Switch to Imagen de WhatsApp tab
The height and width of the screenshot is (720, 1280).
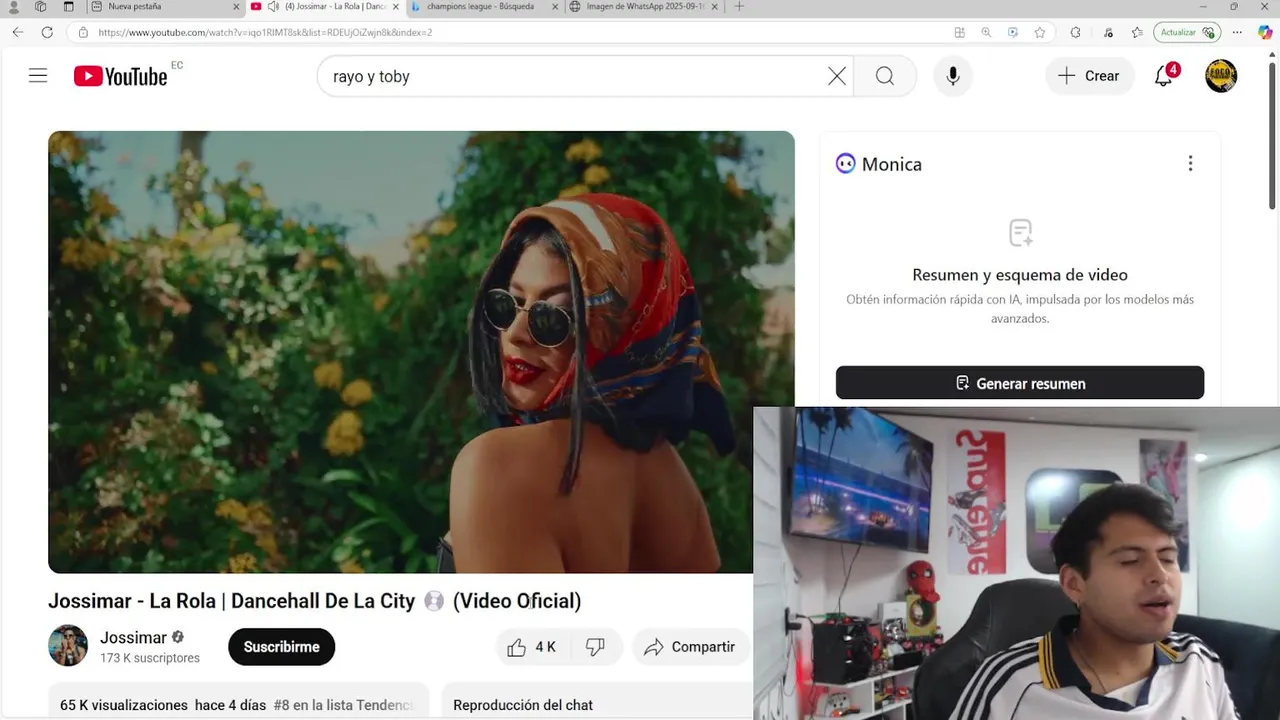click(x=643, y=7)
